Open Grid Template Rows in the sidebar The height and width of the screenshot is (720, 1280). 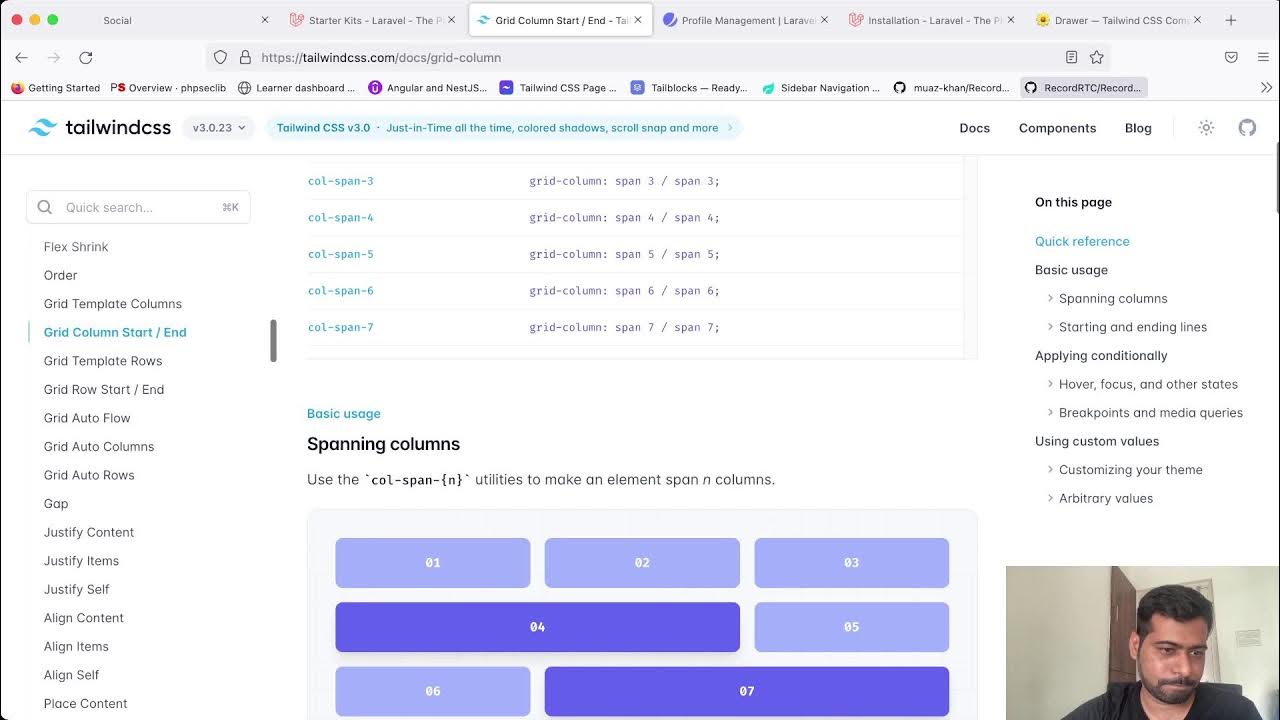click(x=103, y=361)
